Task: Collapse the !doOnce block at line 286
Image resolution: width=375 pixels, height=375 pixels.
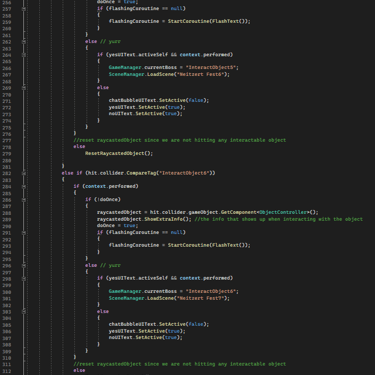Action: coord(24,200)
